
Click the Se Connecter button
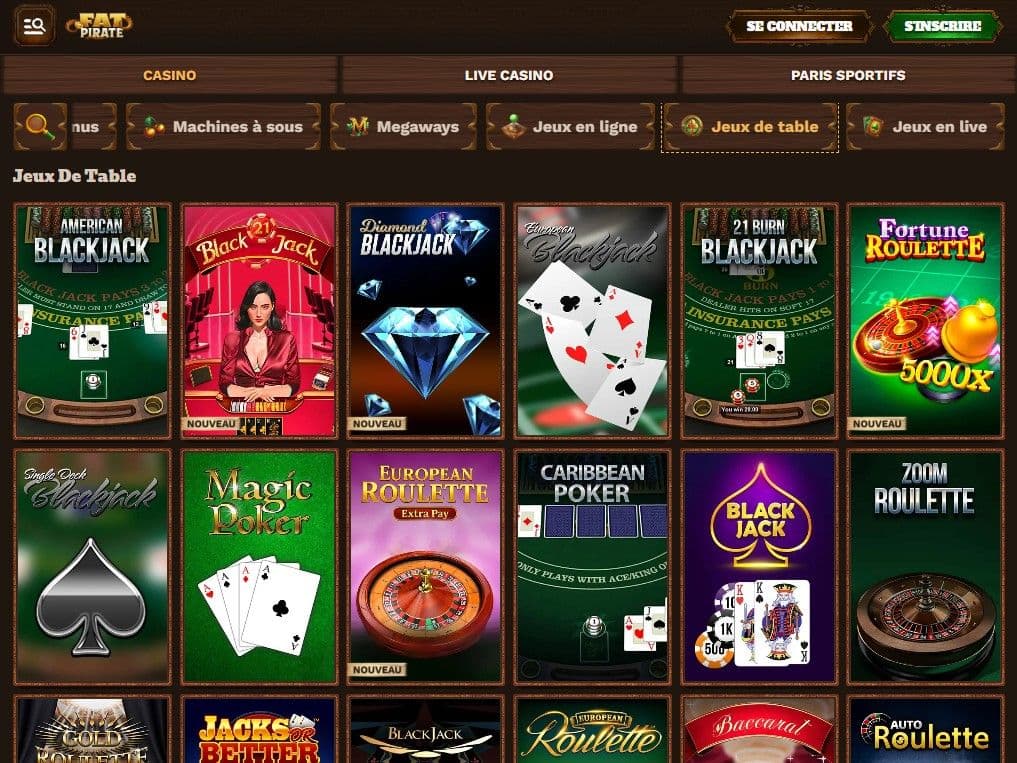[799, 27]
